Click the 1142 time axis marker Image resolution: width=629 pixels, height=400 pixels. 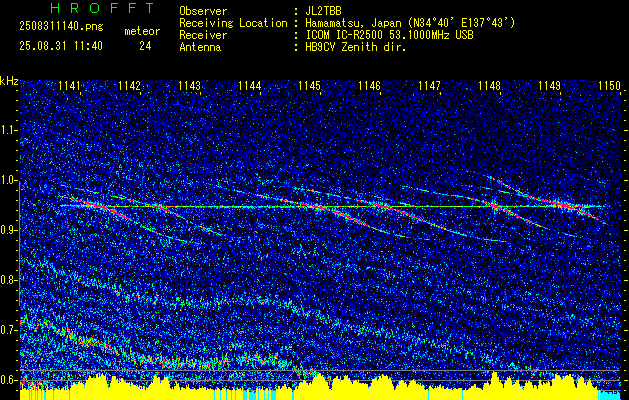(x=130, y=86)
